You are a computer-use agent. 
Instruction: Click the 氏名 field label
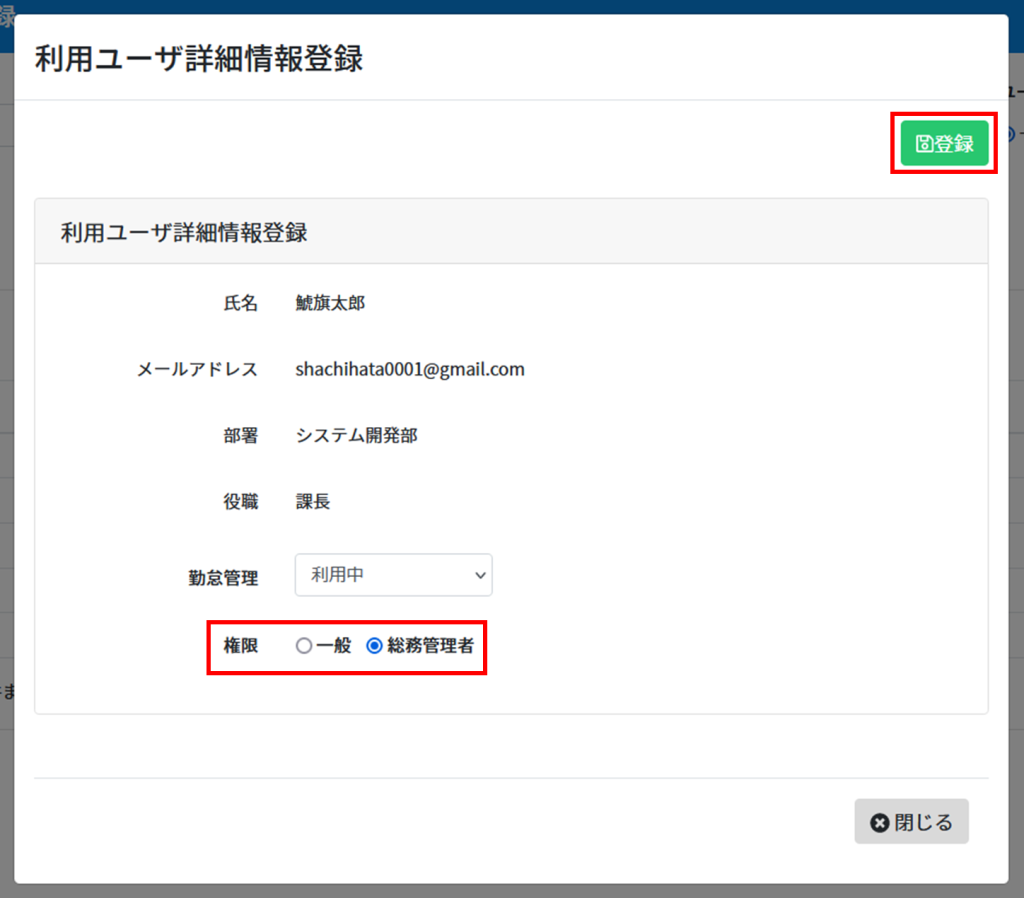pos(240,303)
